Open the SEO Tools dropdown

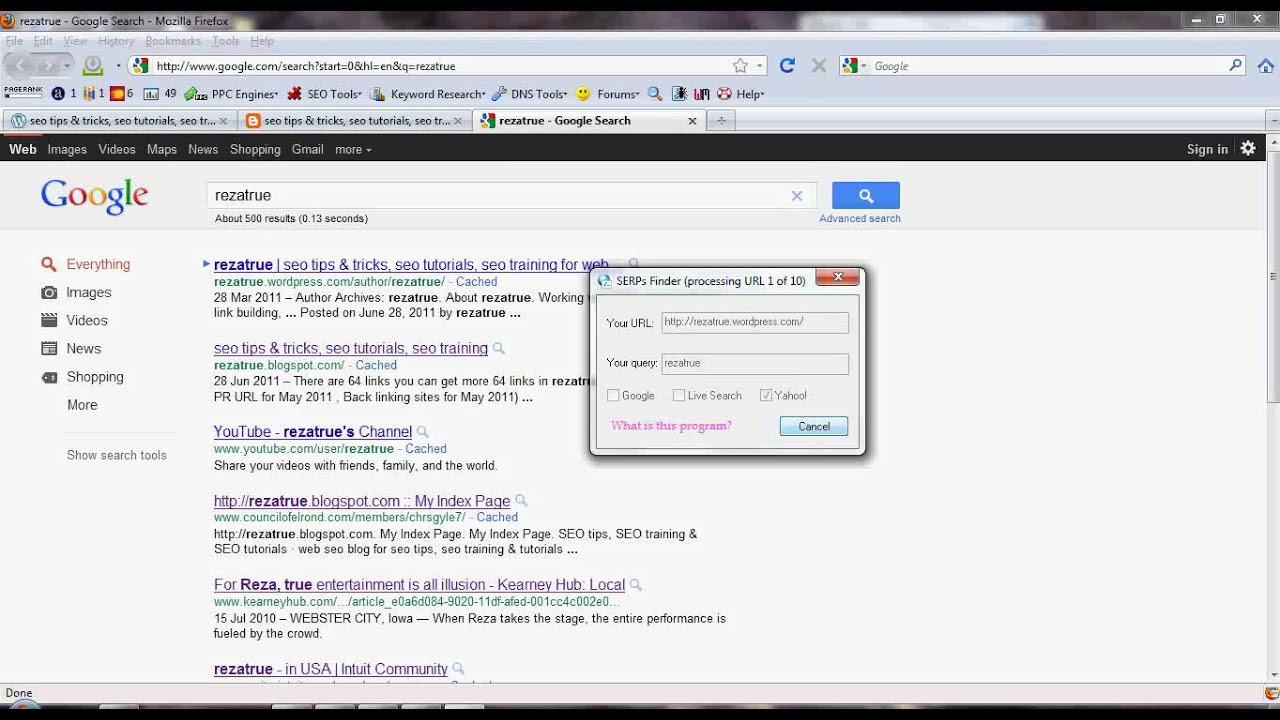324,94
